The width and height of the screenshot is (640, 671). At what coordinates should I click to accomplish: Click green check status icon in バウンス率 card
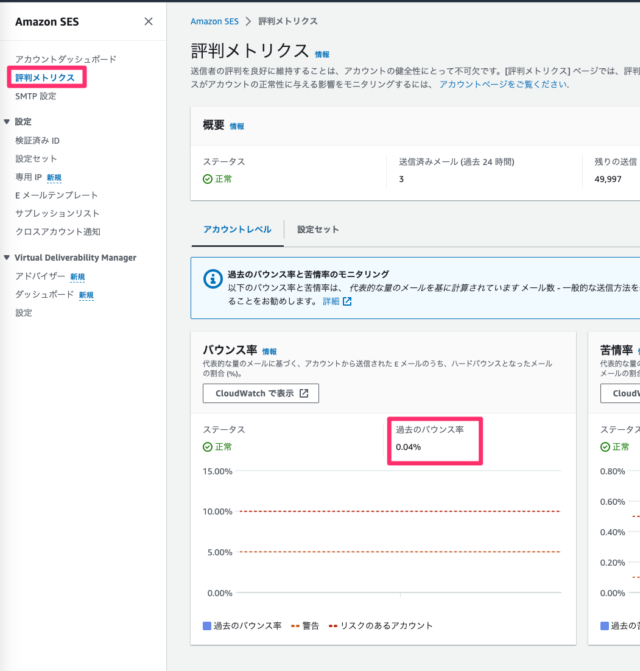(207, 447)
